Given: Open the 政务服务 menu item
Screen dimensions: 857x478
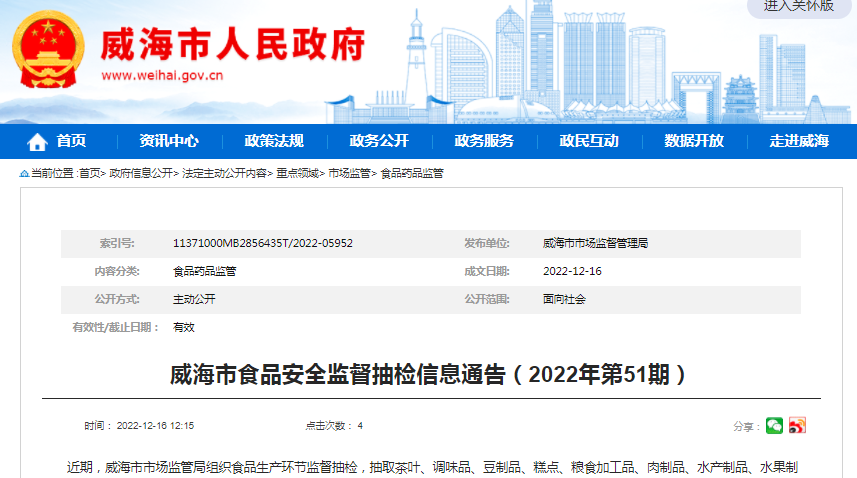Looking at the screenshot, I should coord(483,141).
